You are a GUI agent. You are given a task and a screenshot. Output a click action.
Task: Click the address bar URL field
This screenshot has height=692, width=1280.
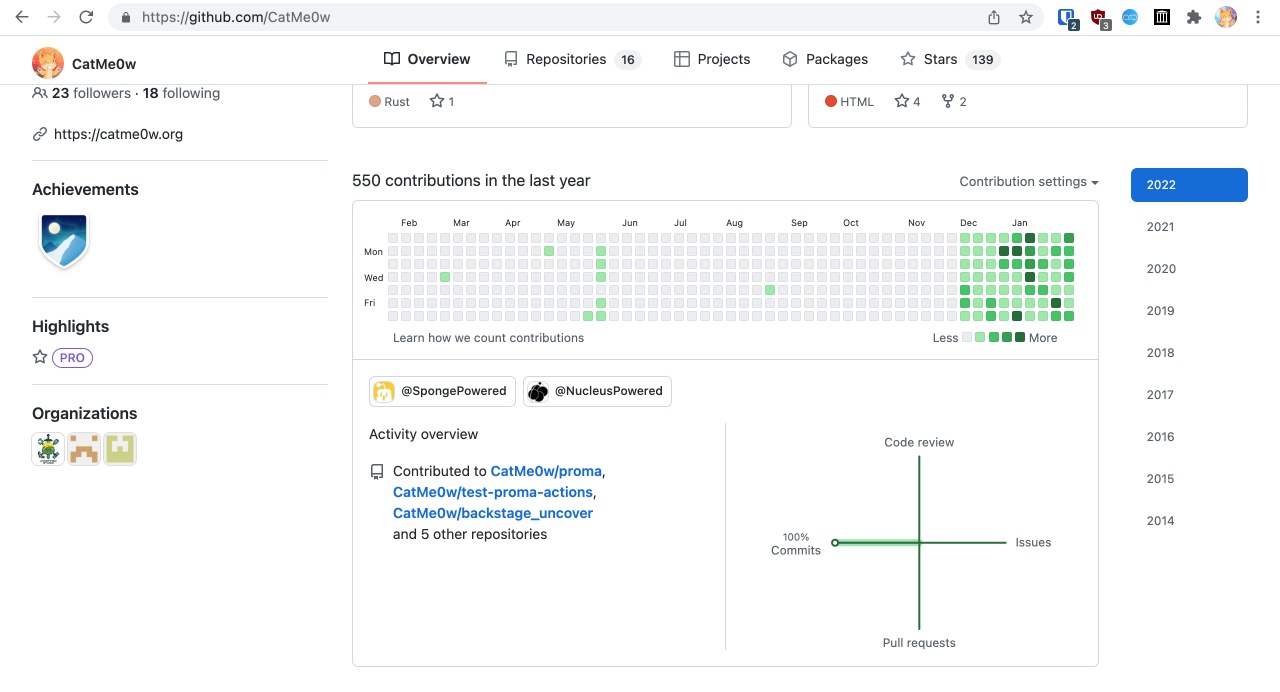coord(550,17)
